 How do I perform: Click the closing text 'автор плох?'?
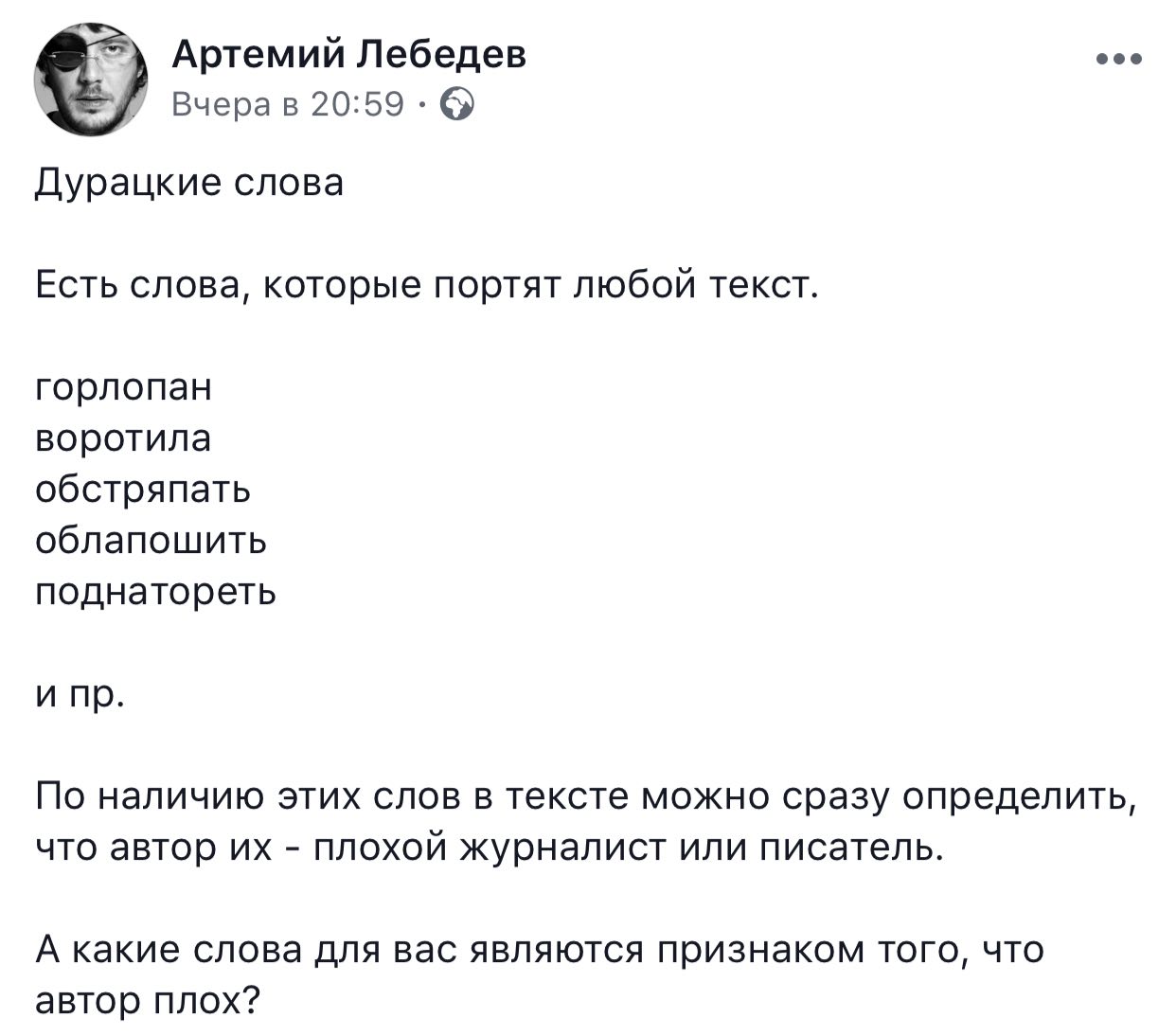coord(148,1001)
